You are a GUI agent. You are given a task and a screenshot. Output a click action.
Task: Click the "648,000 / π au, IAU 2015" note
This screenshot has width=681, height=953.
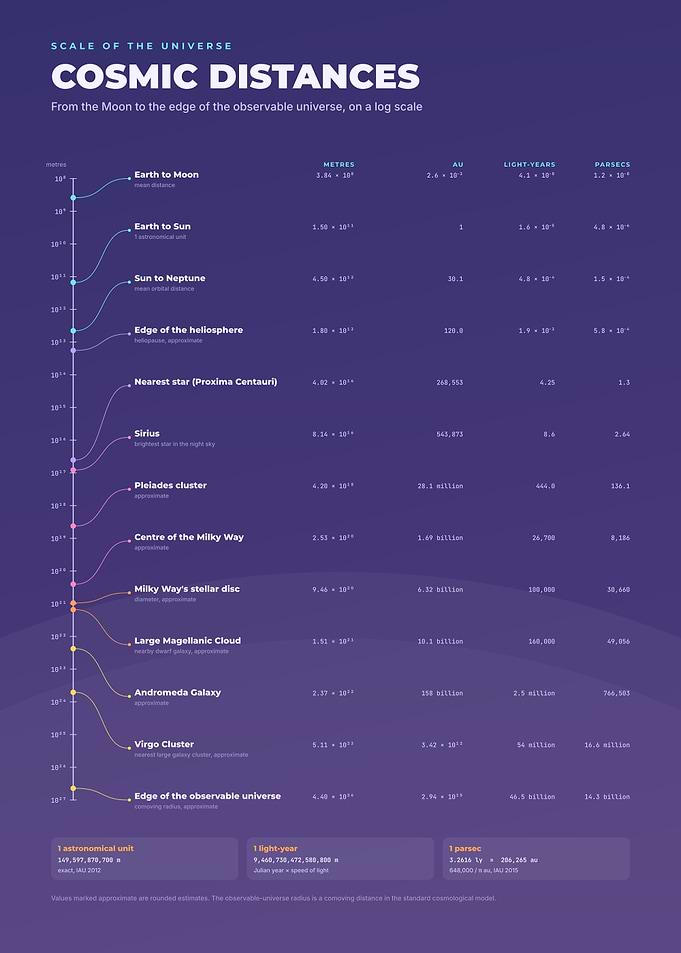click(x=485, y=870)
